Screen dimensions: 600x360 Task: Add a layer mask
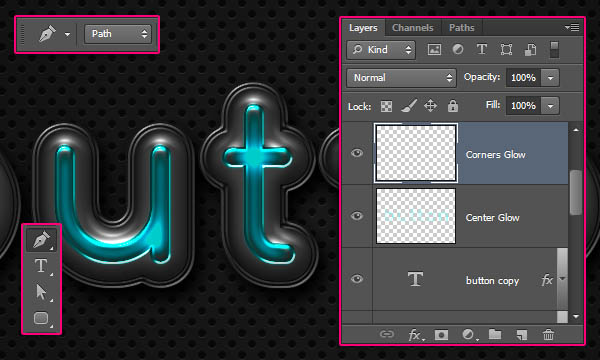tap(441, 335)
